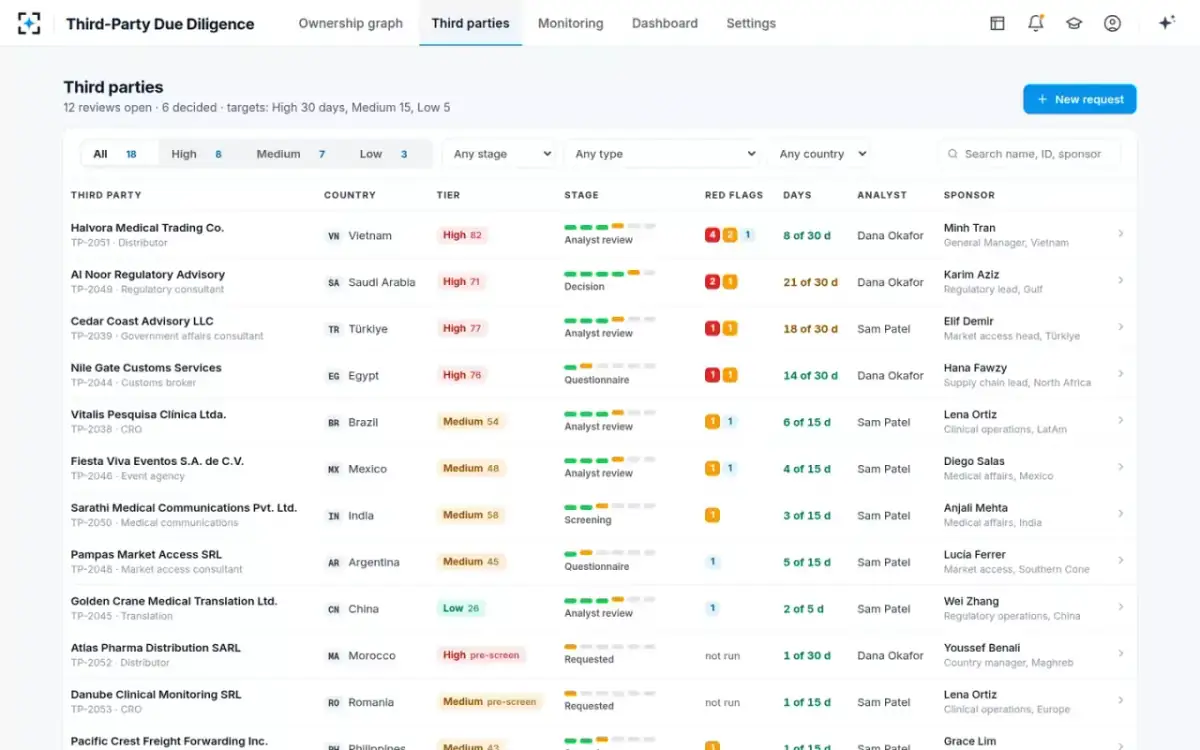Open the Any type dropdown
Screen dimensions: 1200x750
tap(662, 154)
